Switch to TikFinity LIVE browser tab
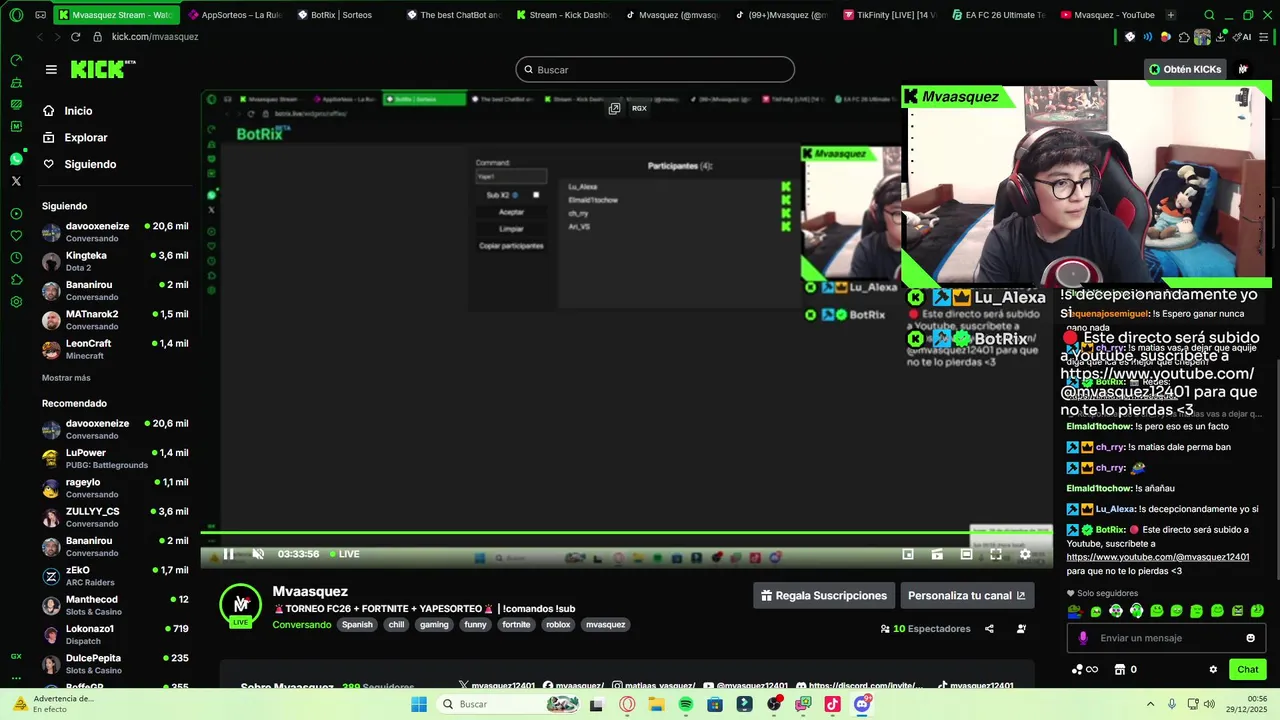 point(889,15)
